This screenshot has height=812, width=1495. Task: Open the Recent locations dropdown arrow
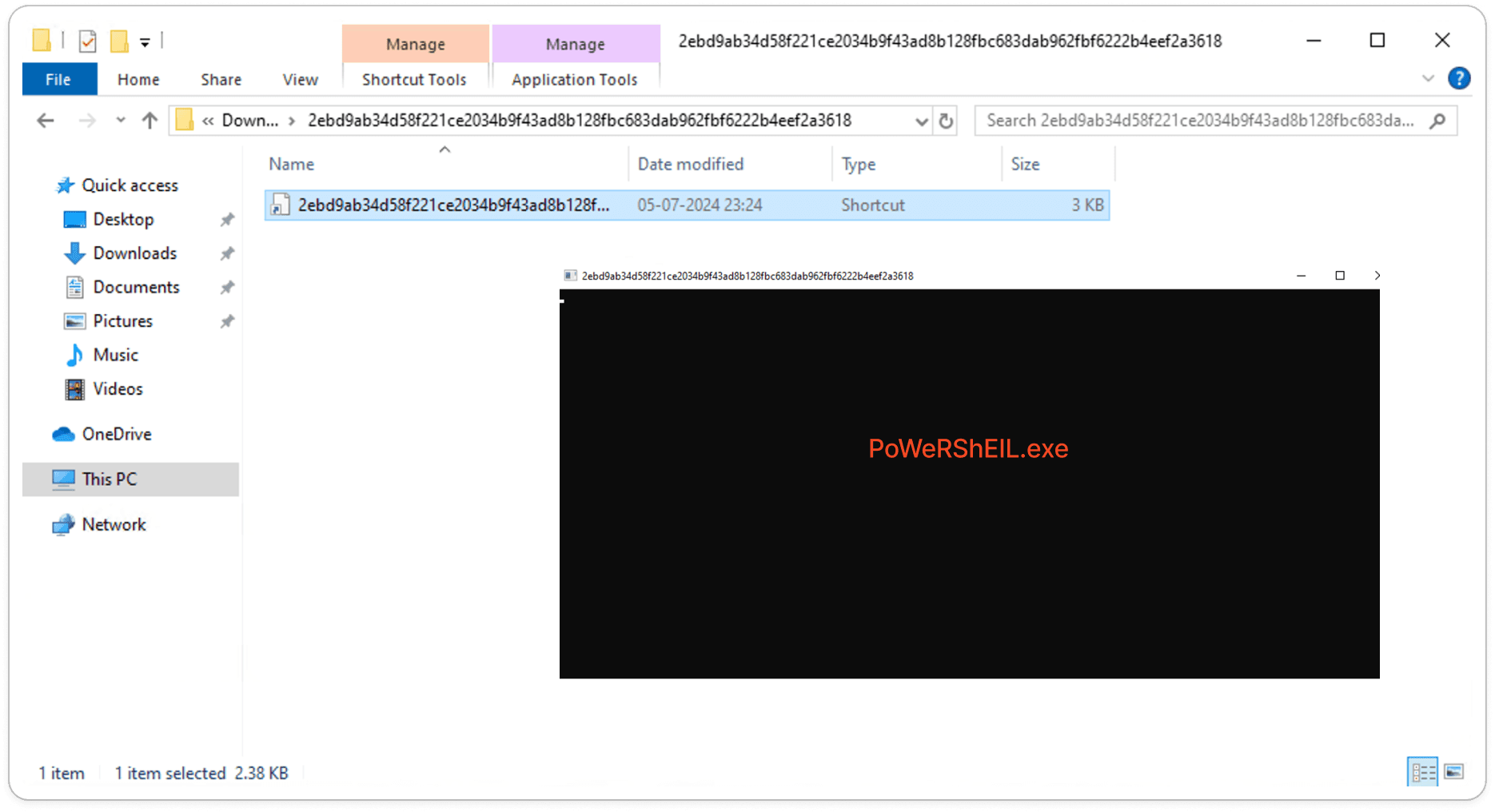(121, 121)
